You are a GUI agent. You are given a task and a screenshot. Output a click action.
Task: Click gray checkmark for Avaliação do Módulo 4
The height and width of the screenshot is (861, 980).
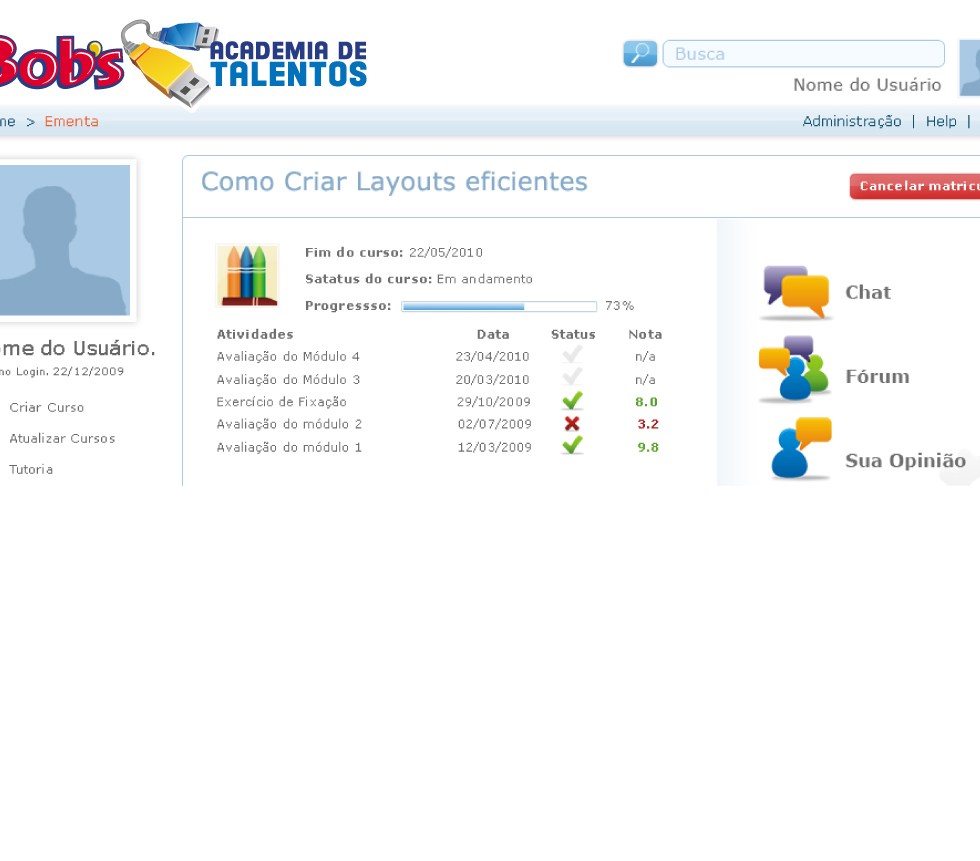tap(572, 355)
